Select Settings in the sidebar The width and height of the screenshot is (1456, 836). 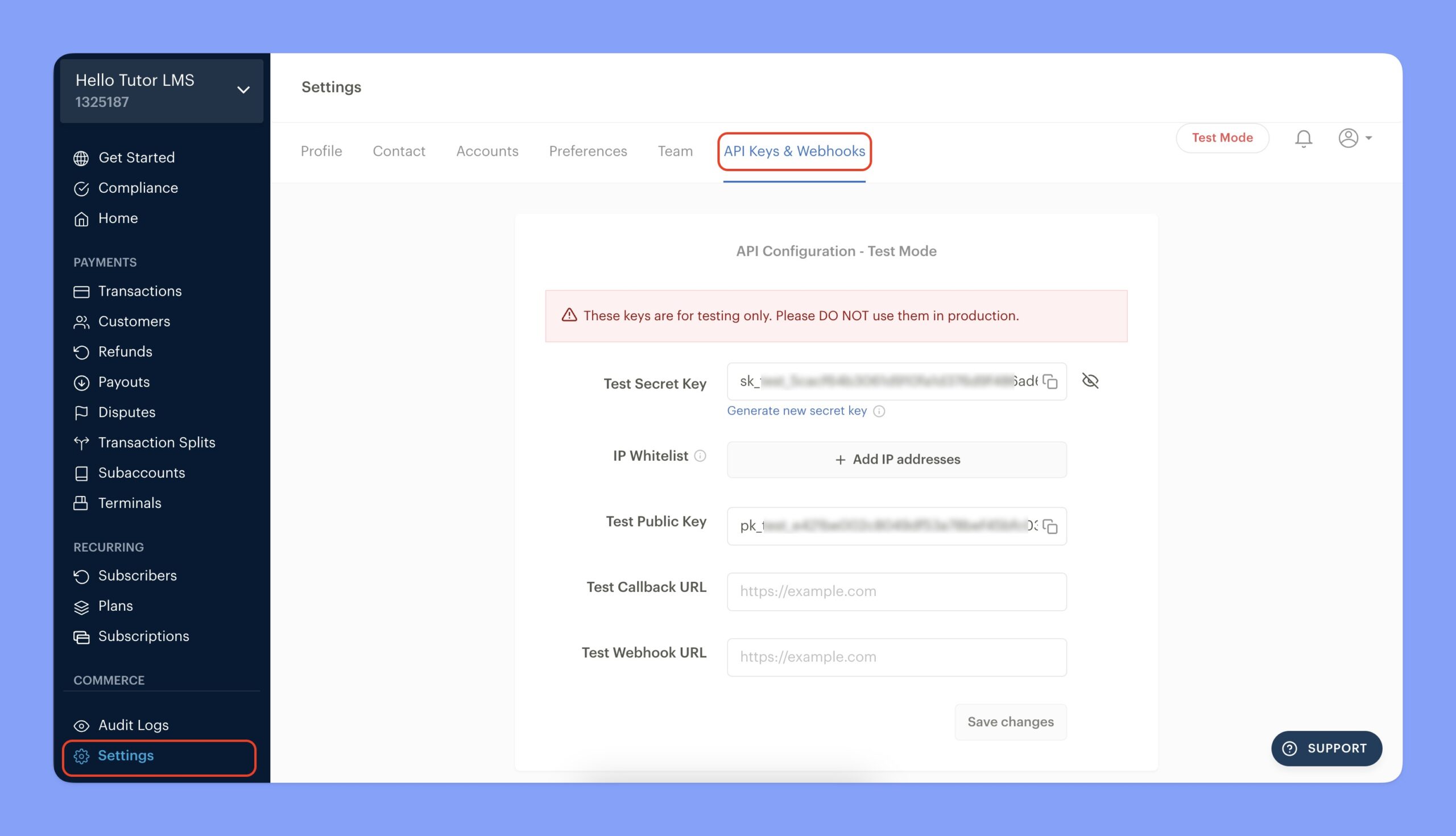(126, 756)
